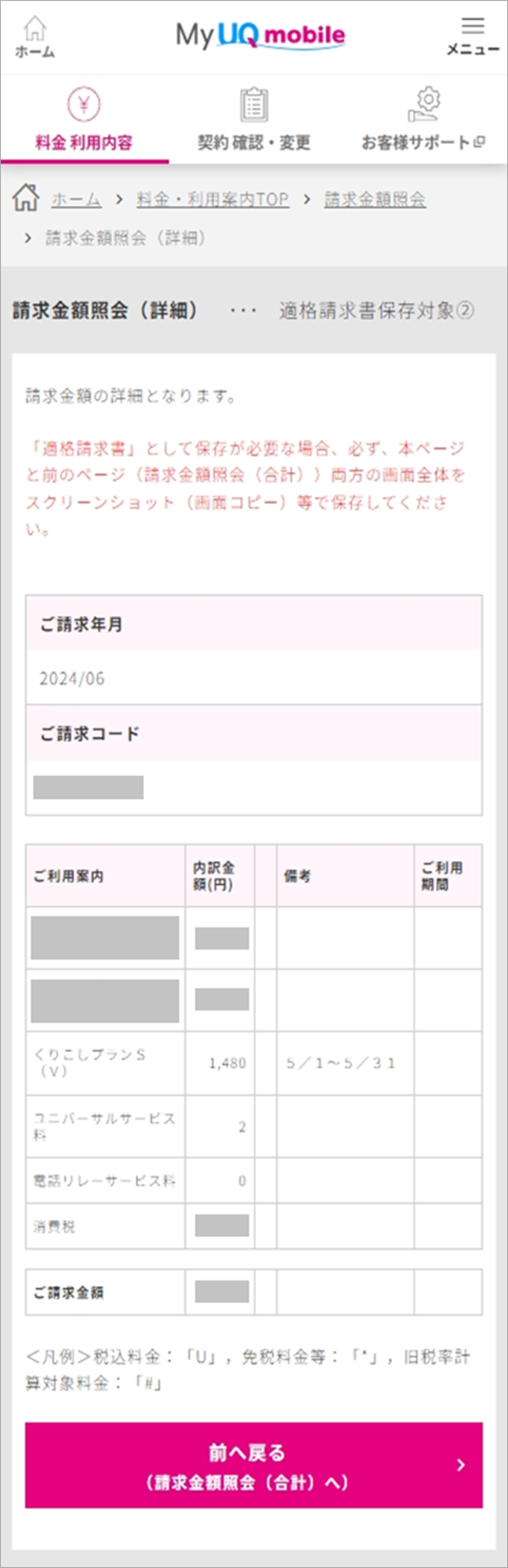Click the くりこしプランS table row
Image resolution: width=508 pixels, height=1568 pixels.
(x=254, y=1063)
